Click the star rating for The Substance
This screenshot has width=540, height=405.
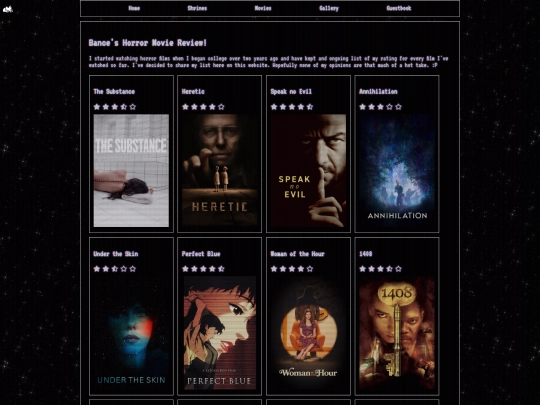[115, 107]
